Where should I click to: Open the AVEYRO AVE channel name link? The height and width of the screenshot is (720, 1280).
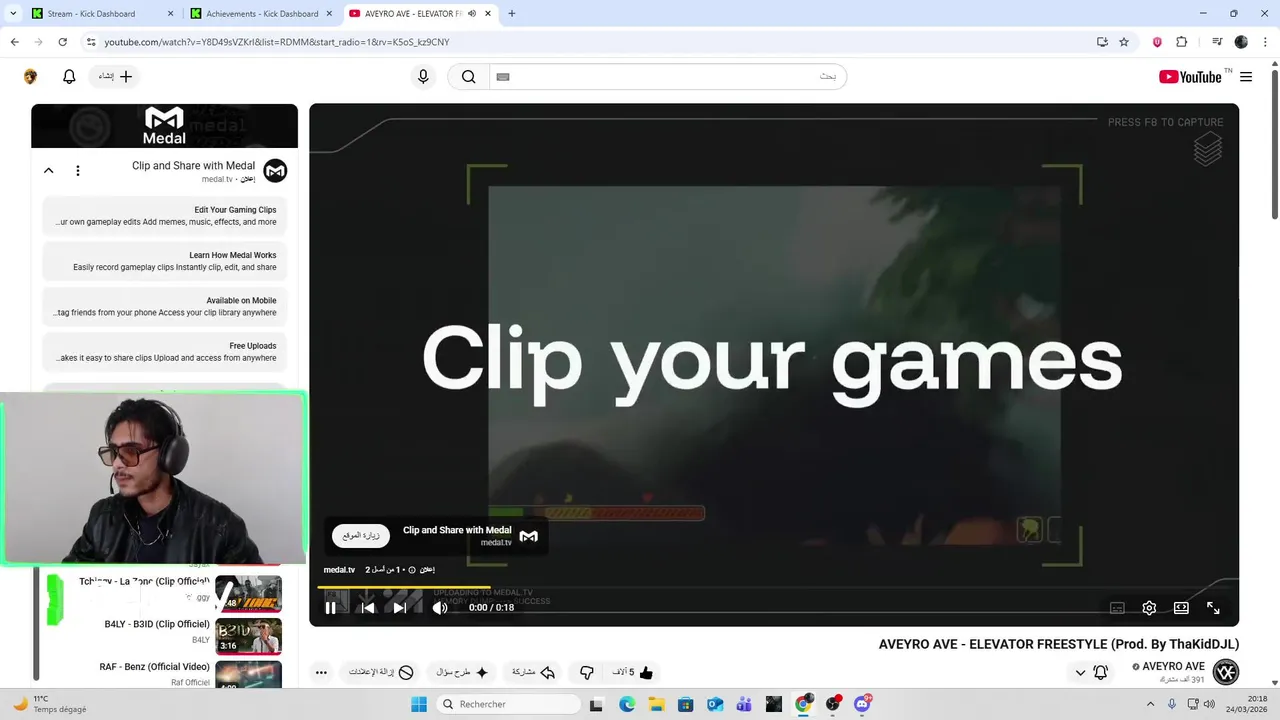click(1173, 667)
